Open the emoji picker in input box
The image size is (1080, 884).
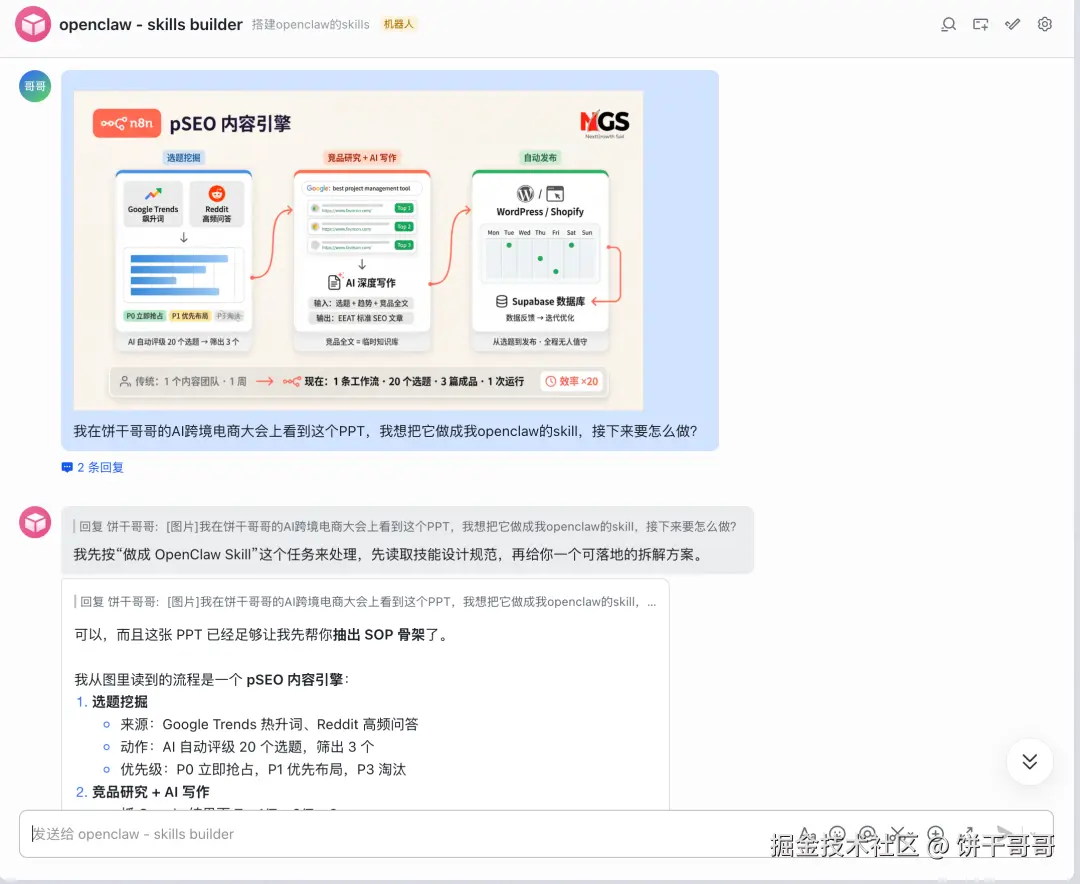tap(838, 833)
